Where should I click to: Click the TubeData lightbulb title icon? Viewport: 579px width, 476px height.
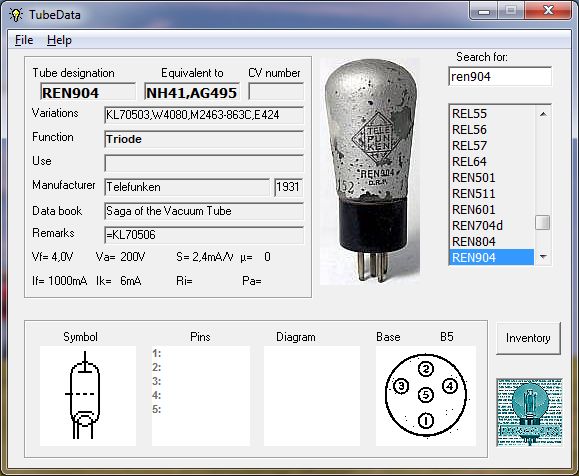tap(16, 15)
